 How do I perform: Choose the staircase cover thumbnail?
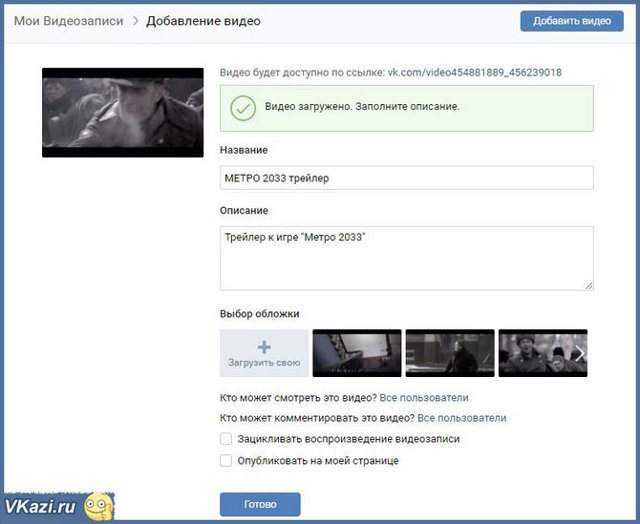click(357, 353)
